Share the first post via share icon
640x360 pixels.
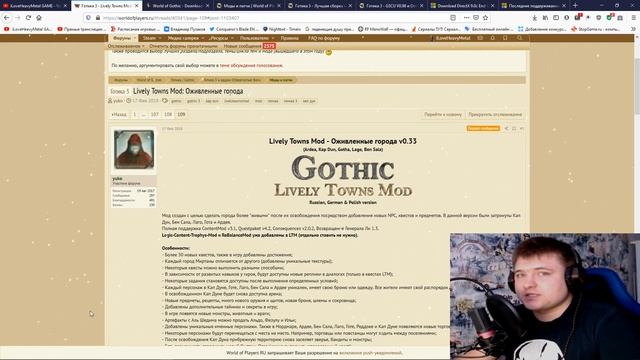point(507,129)
